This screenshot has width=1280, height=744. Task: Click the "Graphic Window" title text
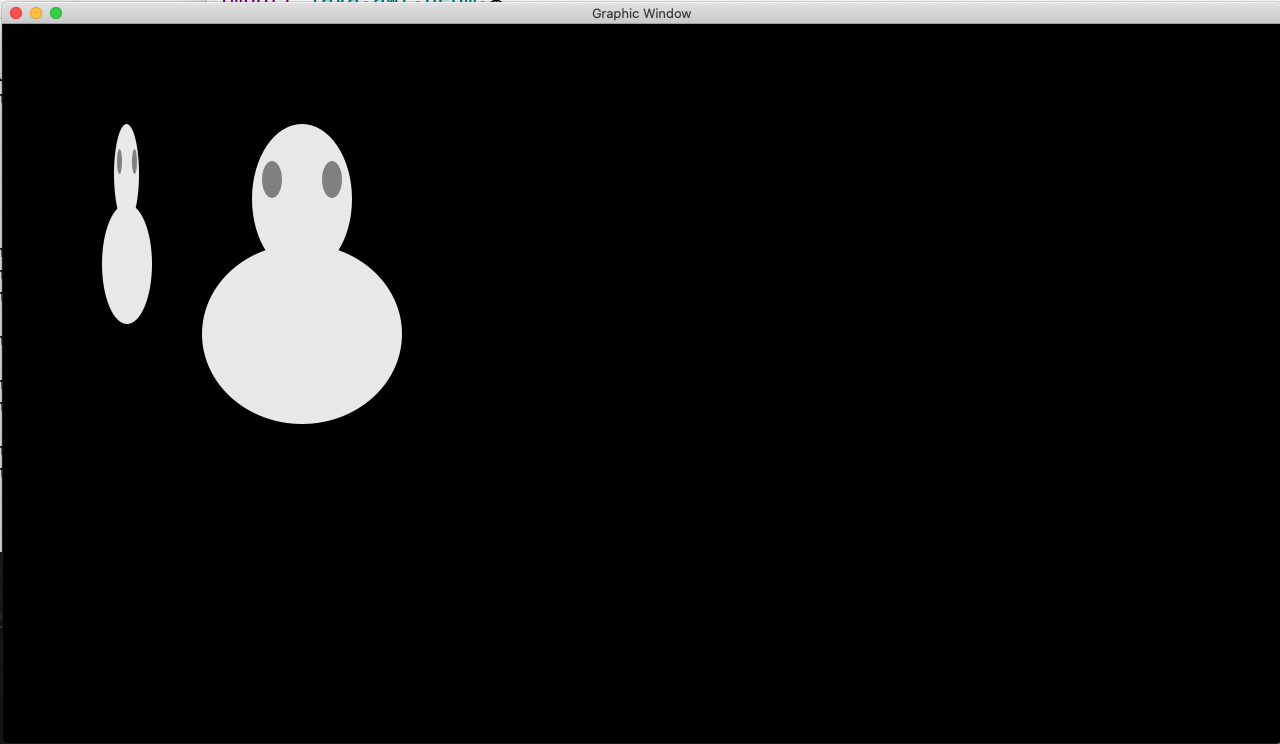641,13
